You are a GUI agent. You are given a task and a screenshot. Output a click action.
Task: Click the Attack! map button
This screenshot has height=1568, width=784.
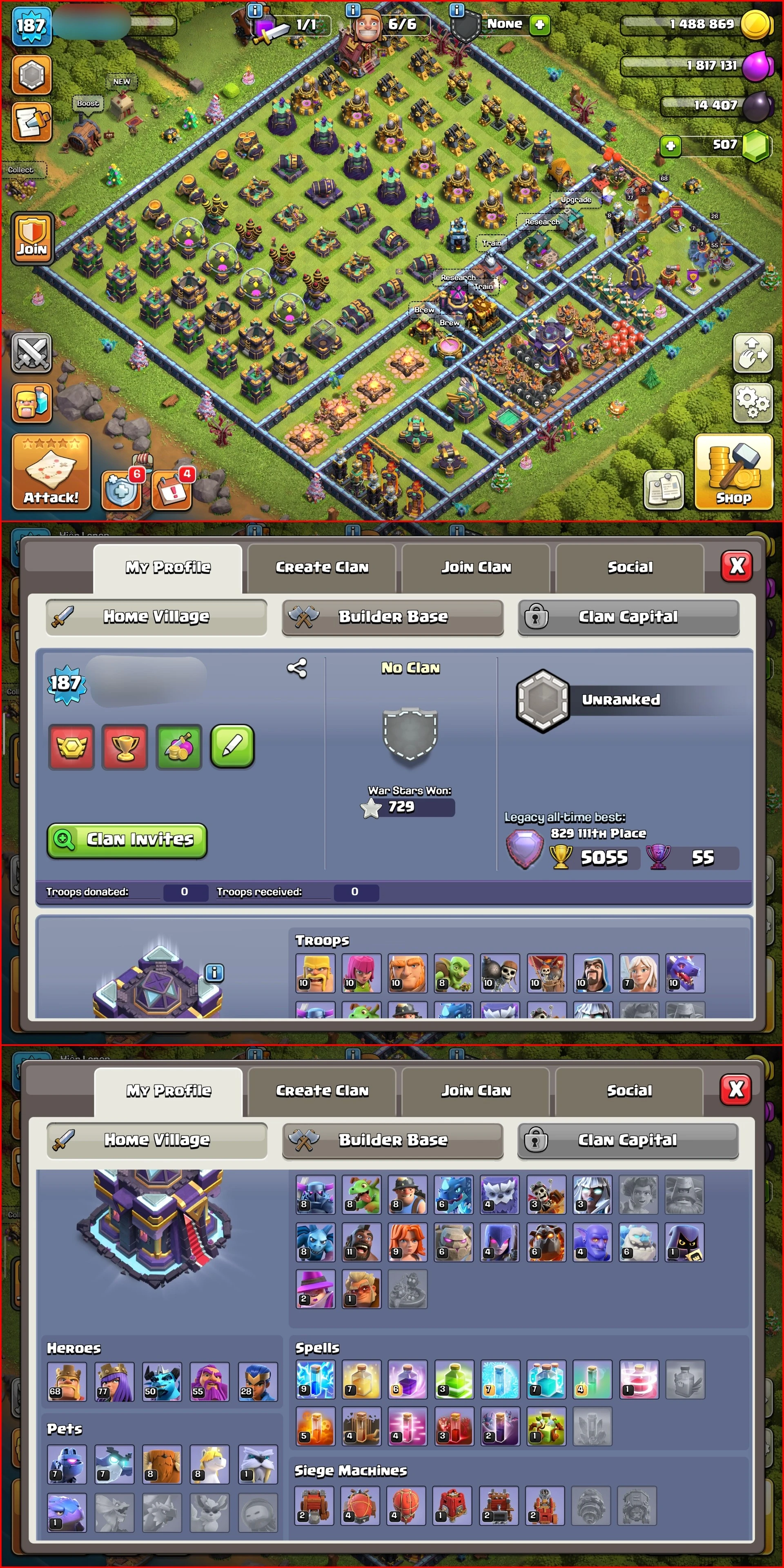coord(51,472)
